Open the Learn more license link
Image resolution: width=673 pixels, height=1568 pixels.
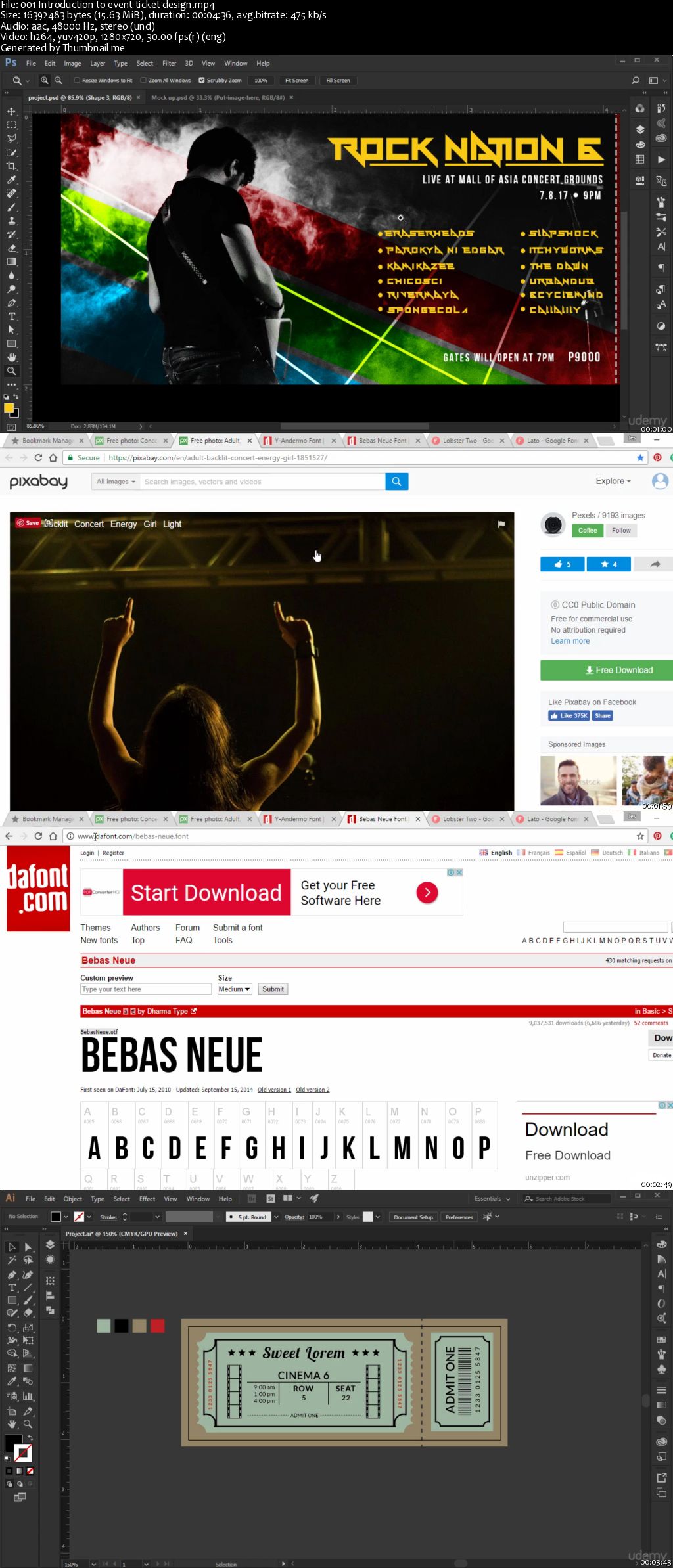(x=570, y=641)
